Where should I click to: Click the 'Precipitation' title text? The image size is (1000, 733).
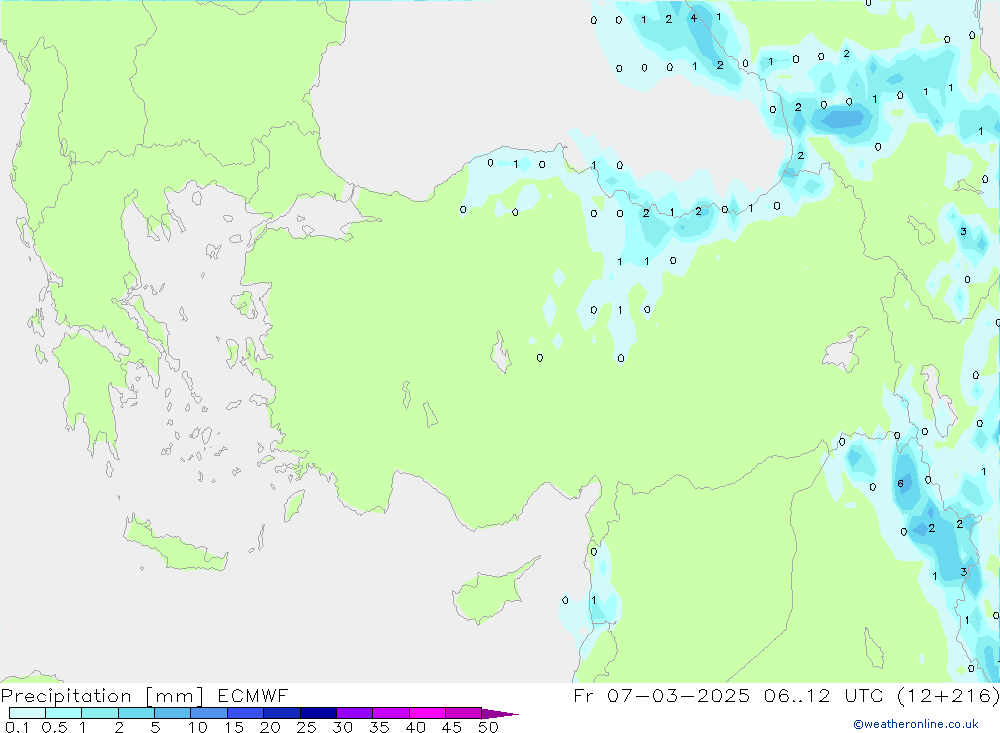point(66,696)
